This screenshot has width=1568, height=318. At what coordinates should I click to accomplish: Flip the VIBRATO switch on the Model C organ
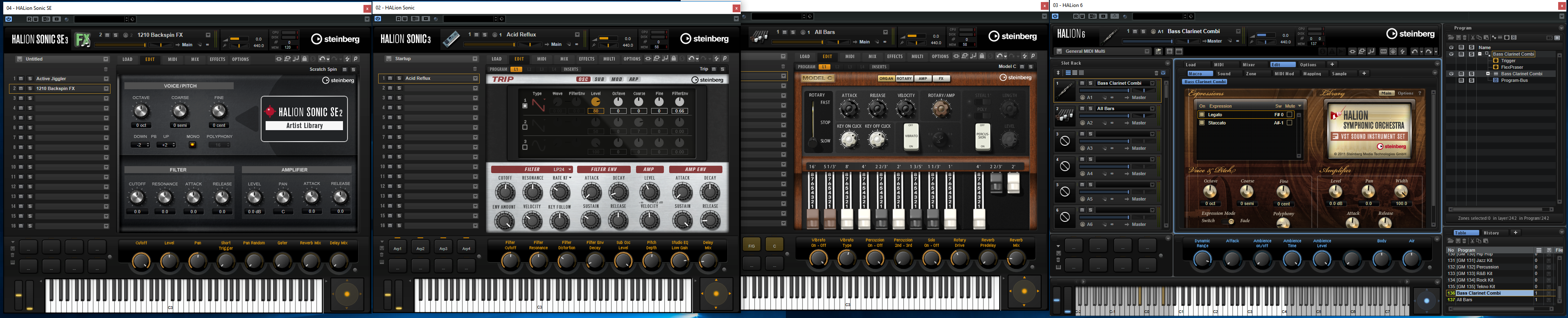pyautogui.click(x=911, y=136)
